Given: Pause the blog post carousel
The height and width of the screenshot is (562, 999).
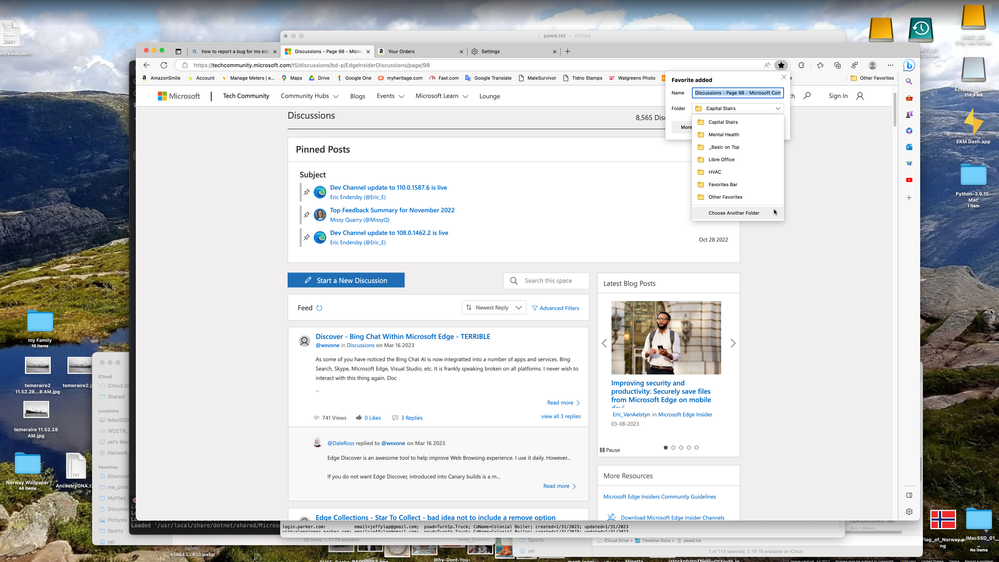Looking at the screenshot, I should [610, 450].
